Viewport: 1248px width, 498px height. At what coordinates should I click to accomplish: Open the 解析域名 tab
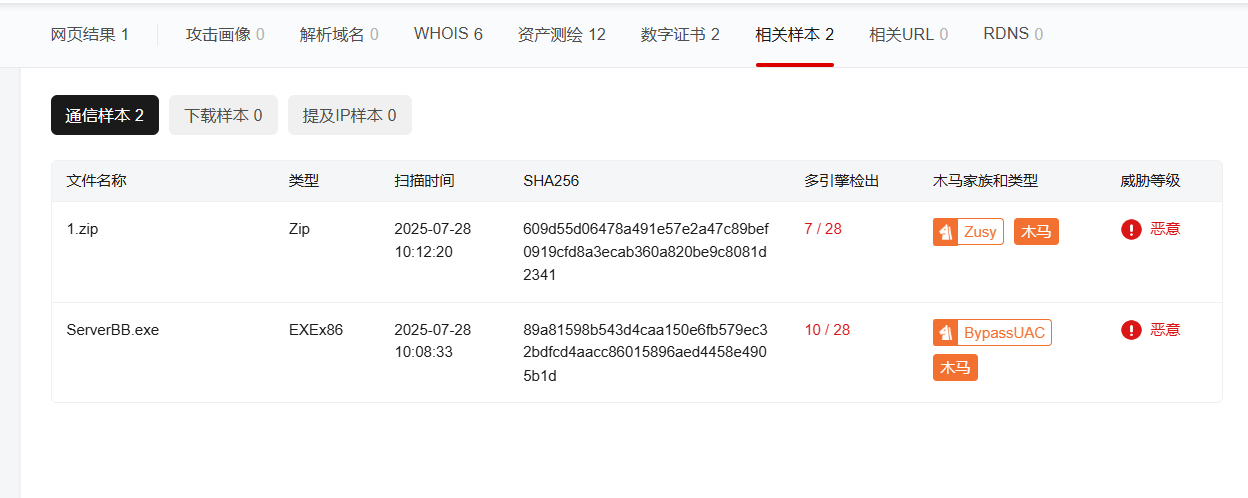[x=339, y=35]
